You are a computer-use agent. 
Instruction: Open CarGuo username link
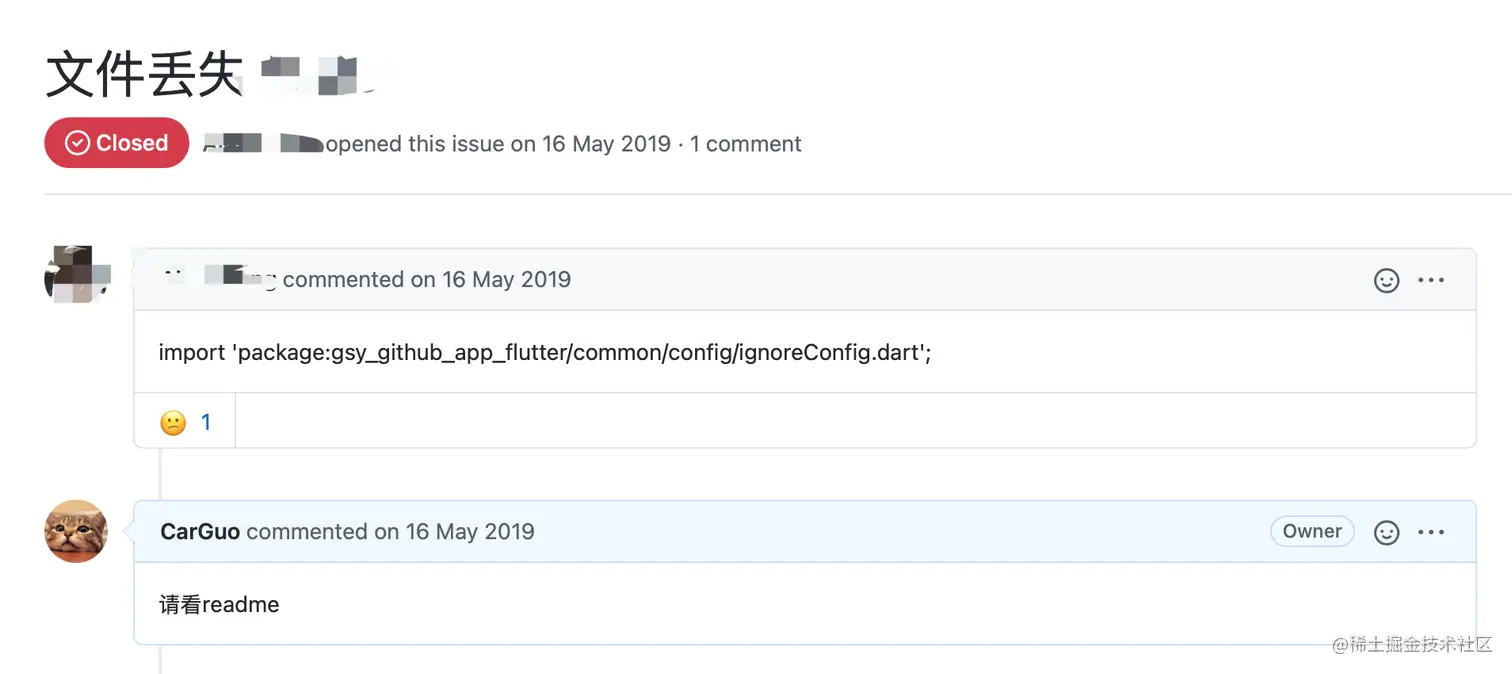click(200, 532)
